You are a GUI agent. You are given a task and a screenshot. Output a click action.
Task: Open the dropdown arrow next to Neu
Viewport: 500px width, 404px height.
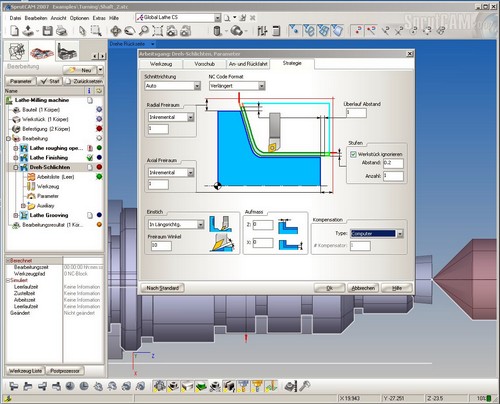(x=100, y=70)
